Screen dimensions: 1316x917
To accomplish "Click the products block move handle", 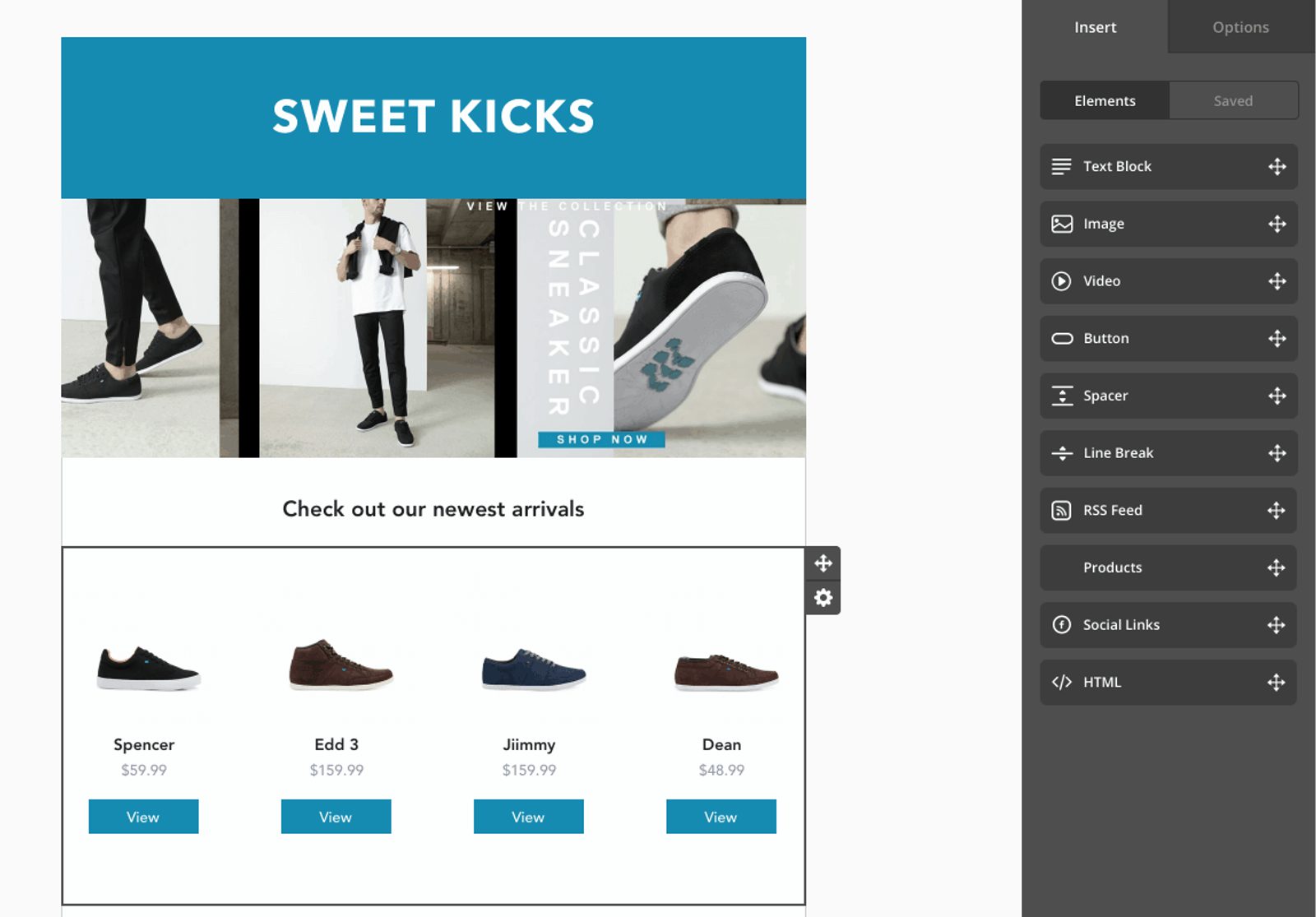I will point(822,563).
